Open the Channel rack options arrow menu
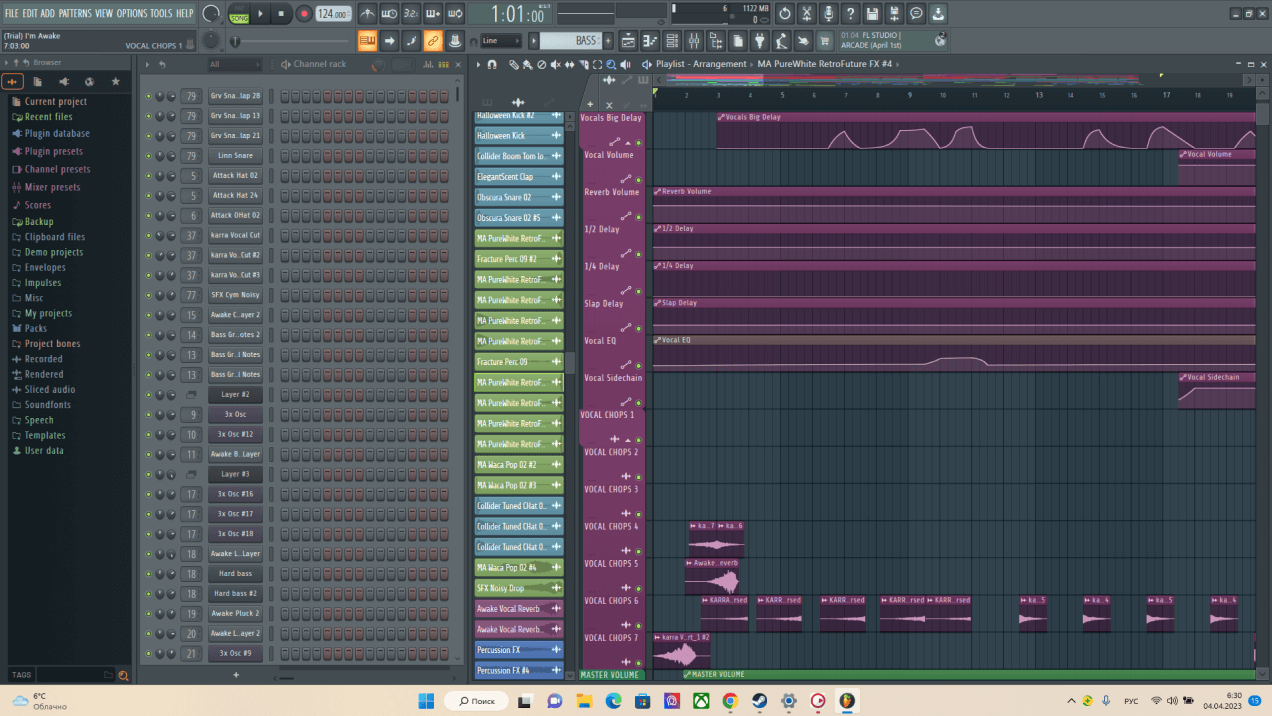Viewport: 1272px width, 716px height. (x=147, y=64)
